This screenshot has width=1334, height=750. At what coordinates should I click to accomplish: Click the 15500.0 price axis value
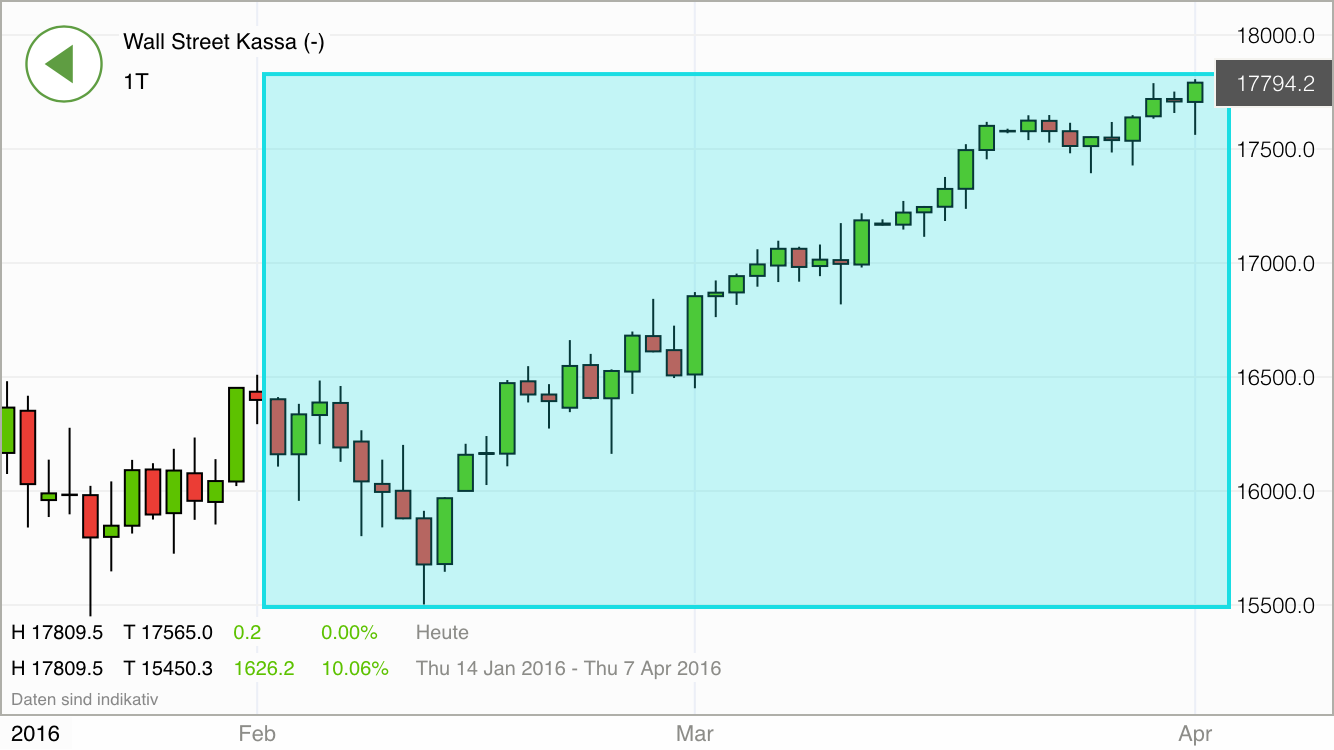pyautogui.click(x=1276, y=606)
